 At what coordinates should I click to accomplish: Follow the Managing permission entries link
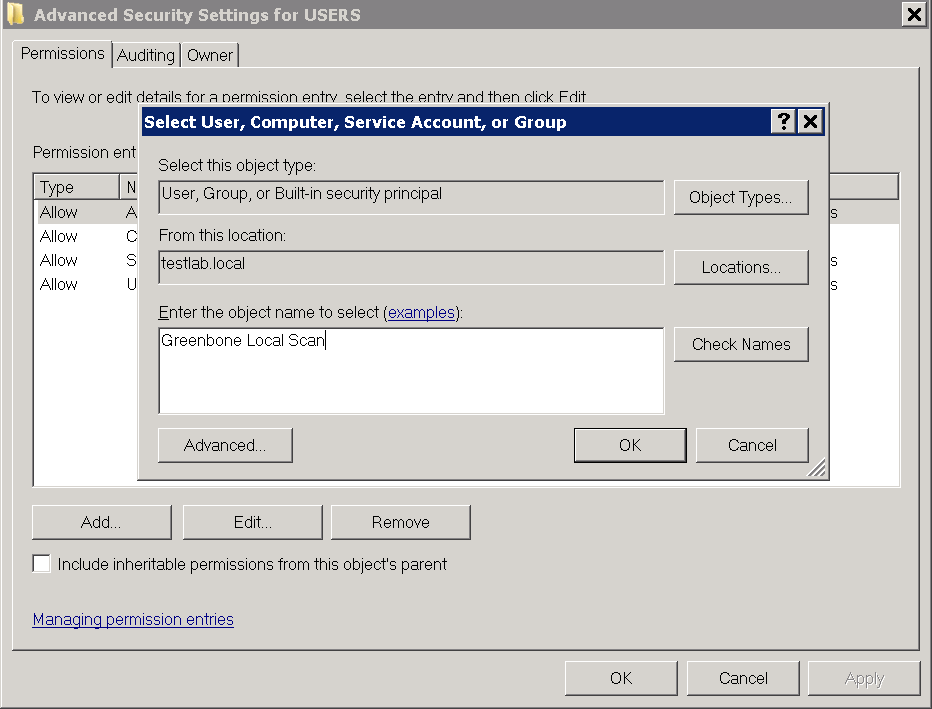(x=133, y=620)
